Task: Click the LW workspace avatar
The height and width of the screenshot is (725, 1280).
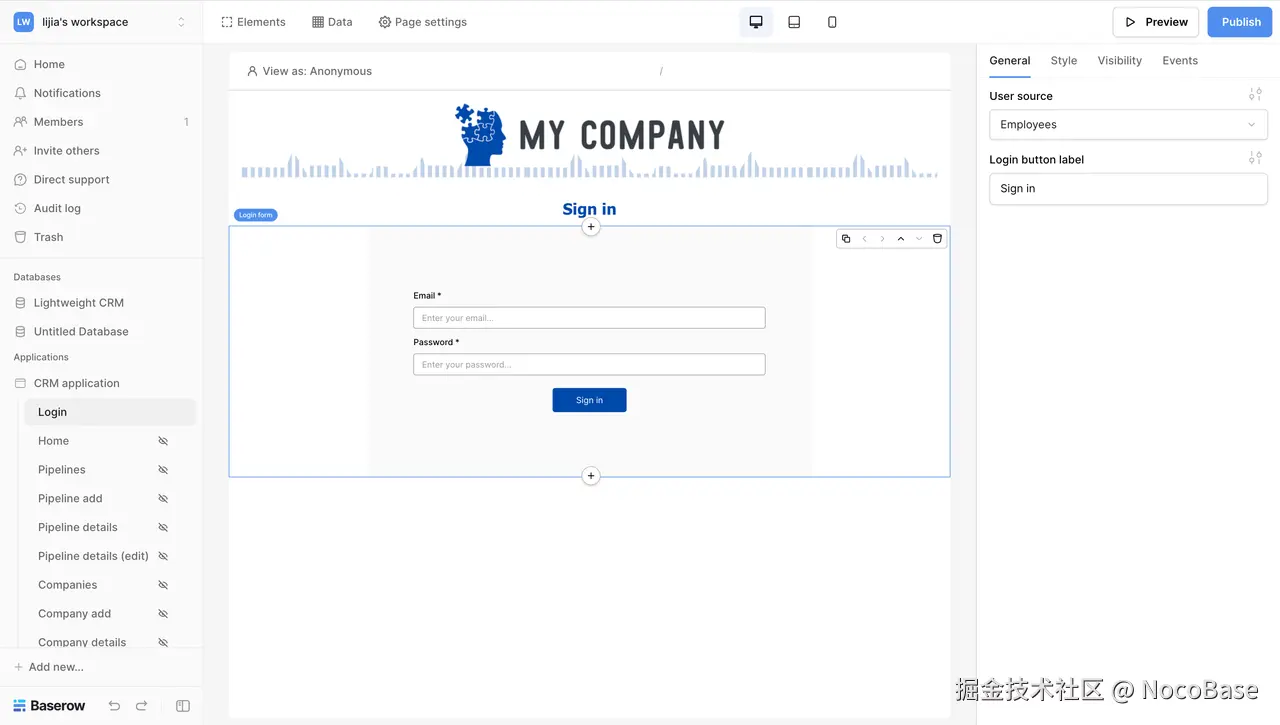Action: point(23,22)
